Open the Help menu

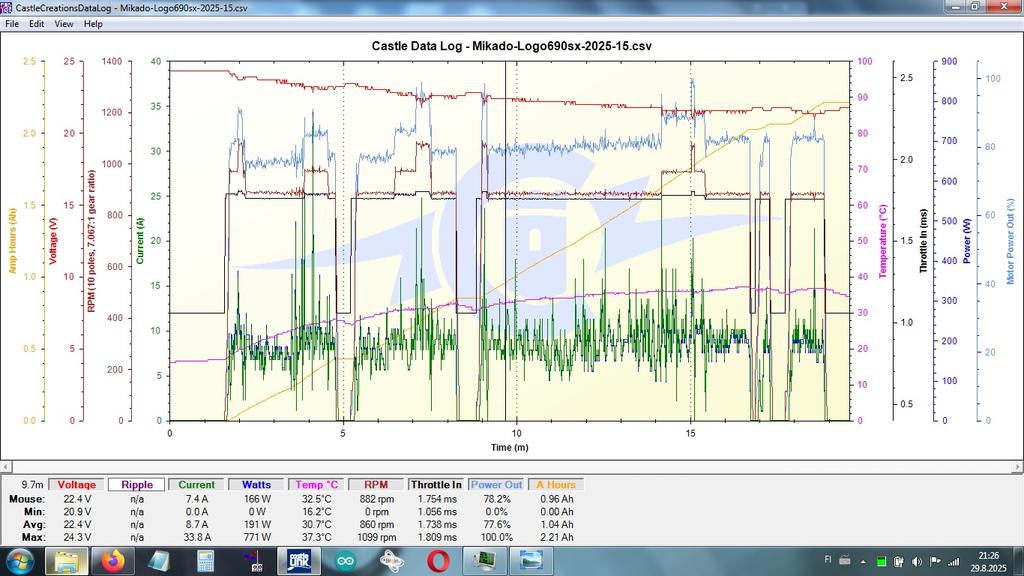coord(93,23)
